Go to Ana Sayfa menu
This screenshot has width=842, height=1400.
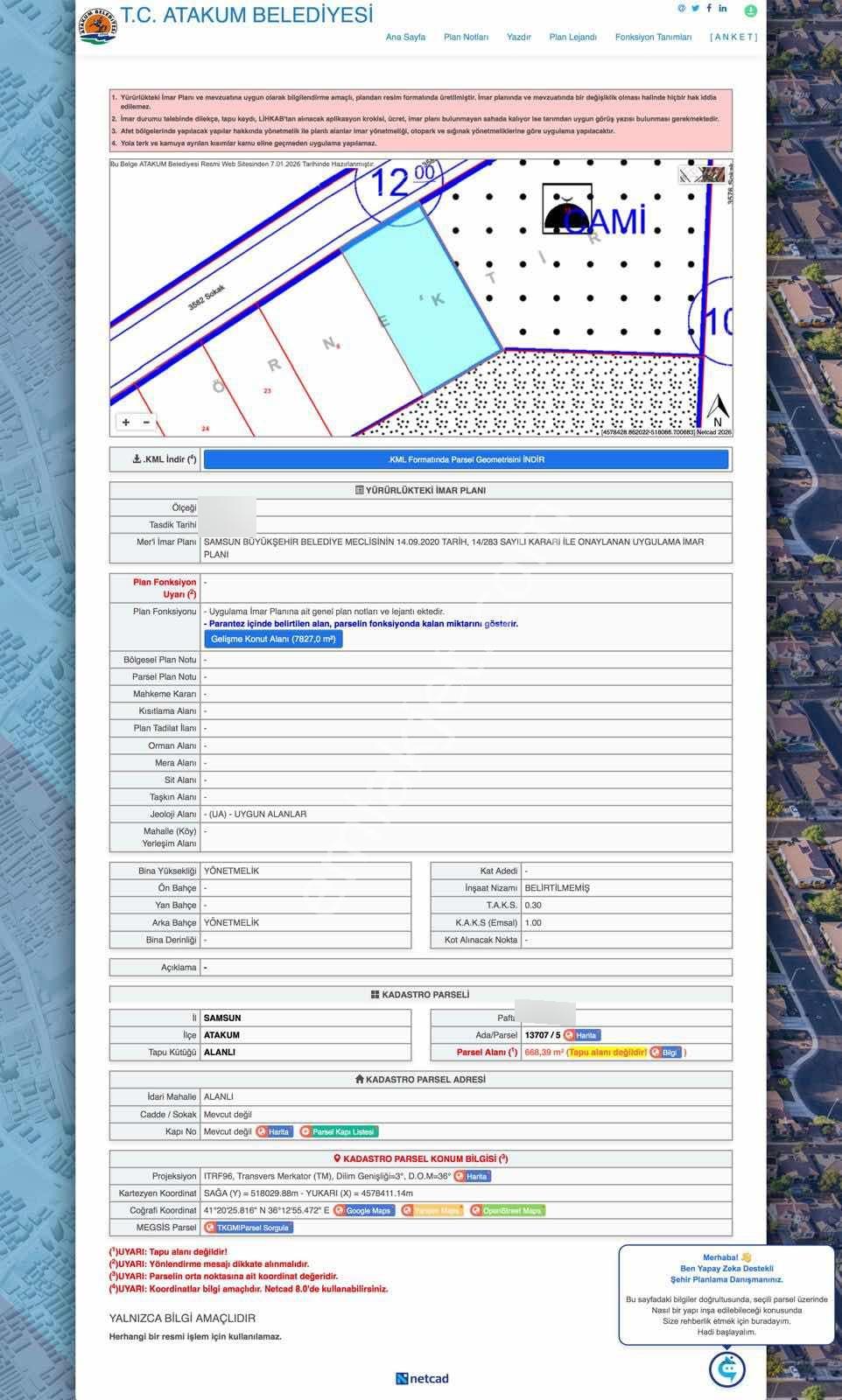tap(405, 37)
